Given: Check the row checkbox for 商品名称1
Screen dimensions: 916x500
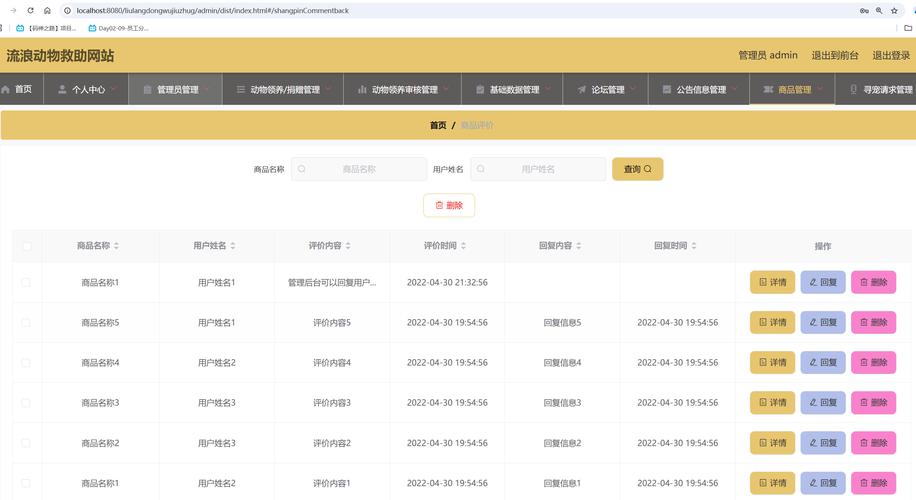Looking at the screenshot, I should 26,283.
